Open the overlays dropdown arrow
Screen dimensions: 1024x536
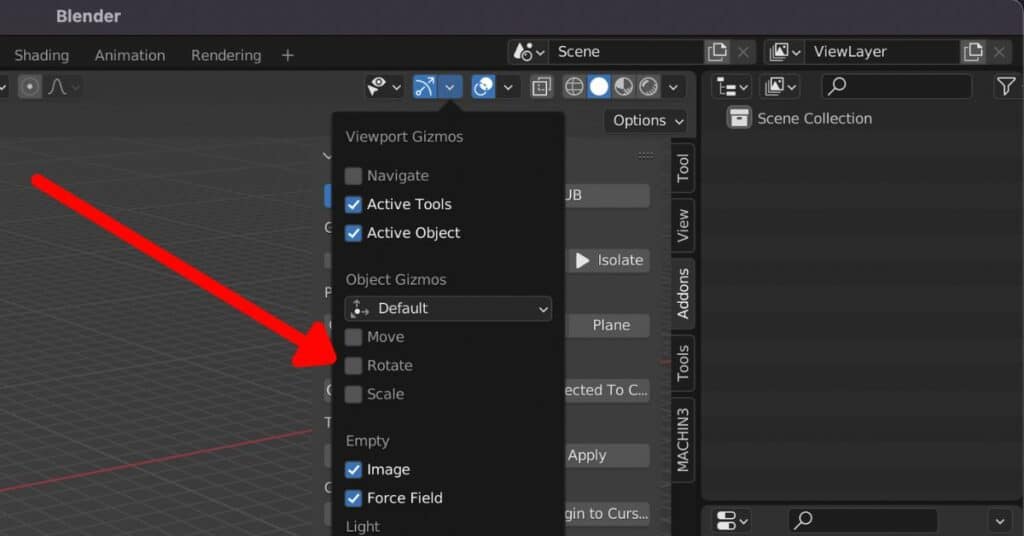pos(508,87)
